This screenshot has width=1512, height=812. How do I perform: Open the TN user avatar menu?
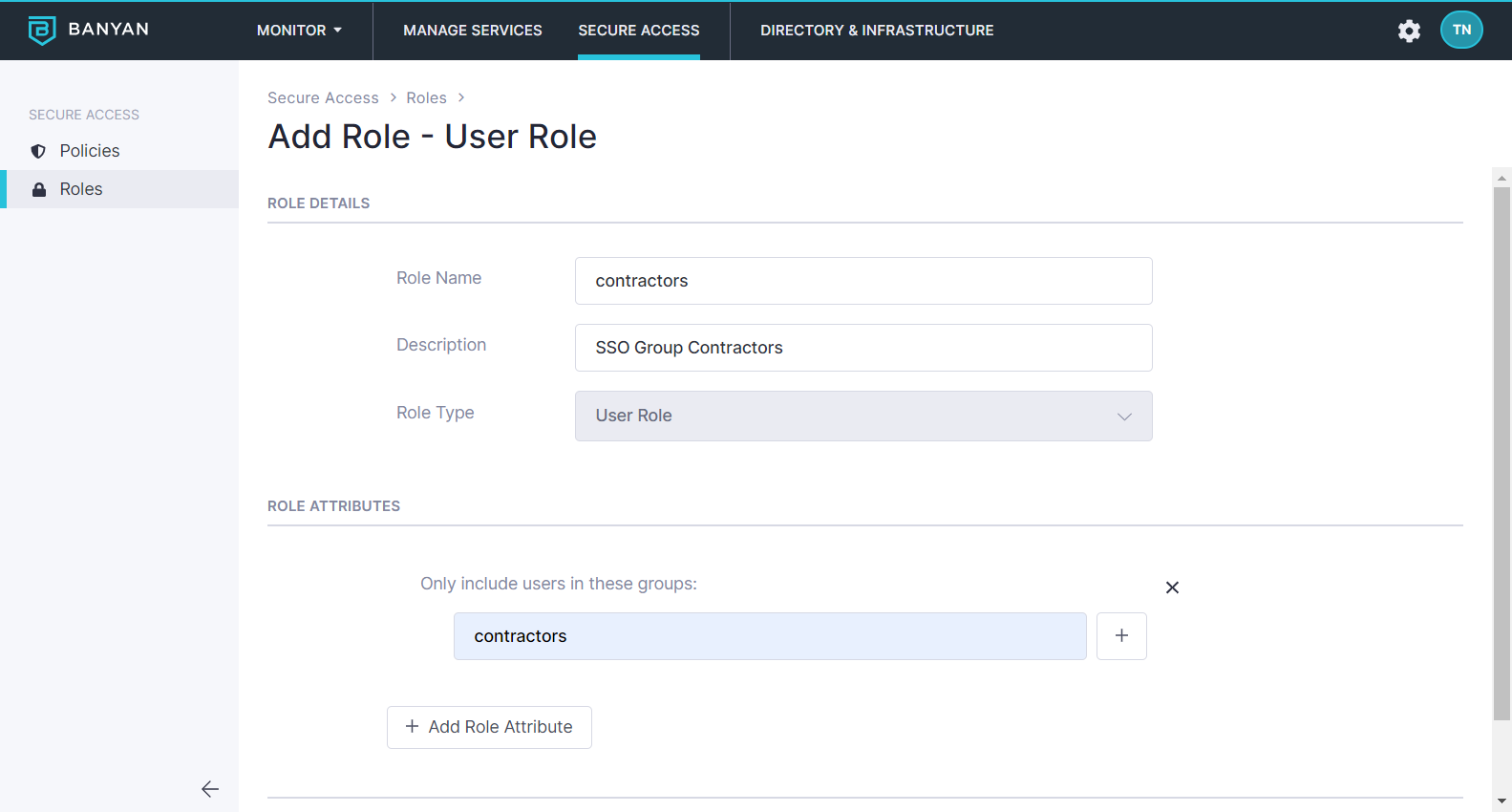1461,30
